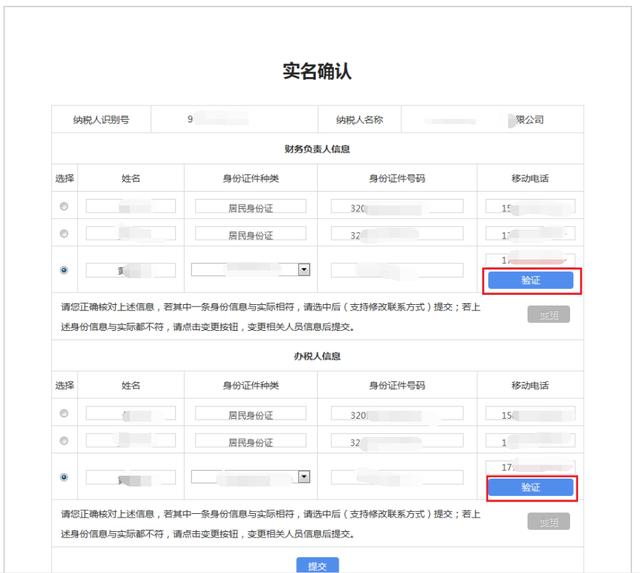The width and height of the screenshot is (640, 573).
Task: Click 移动电话 header in 财务负责人信息 table
Action: pos(530,178)
